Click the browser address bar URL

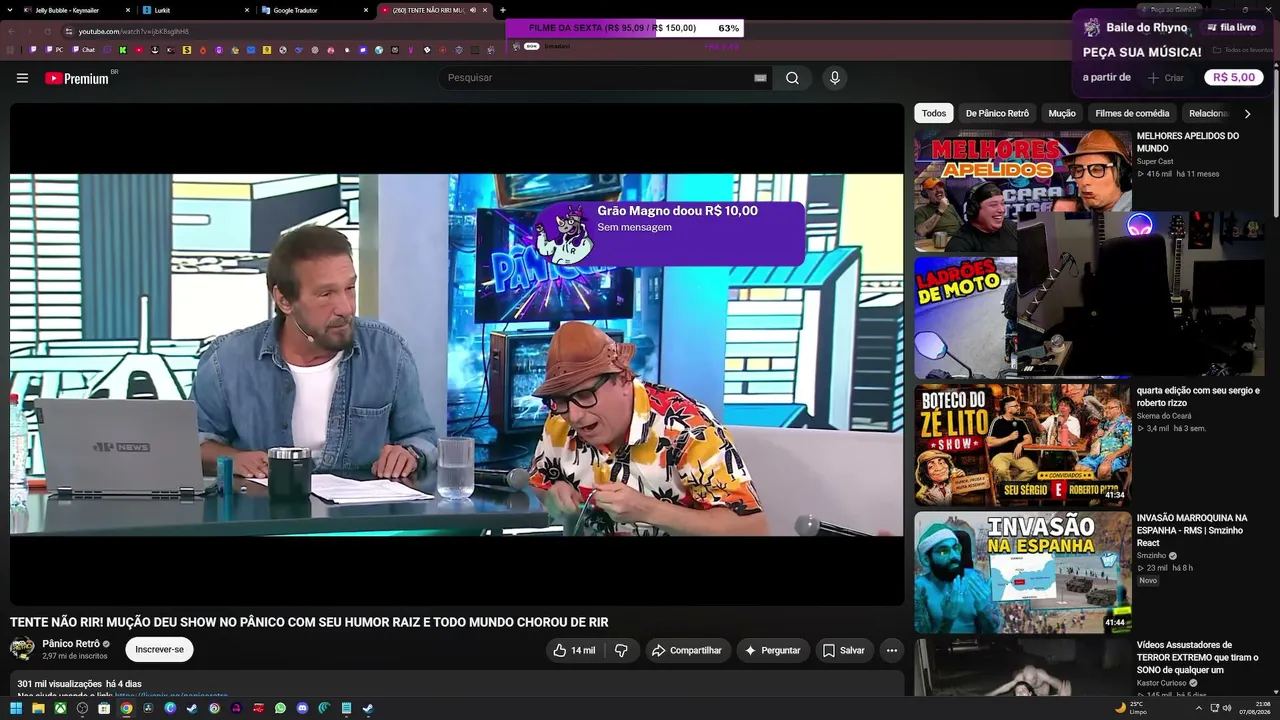pos(133,31)
